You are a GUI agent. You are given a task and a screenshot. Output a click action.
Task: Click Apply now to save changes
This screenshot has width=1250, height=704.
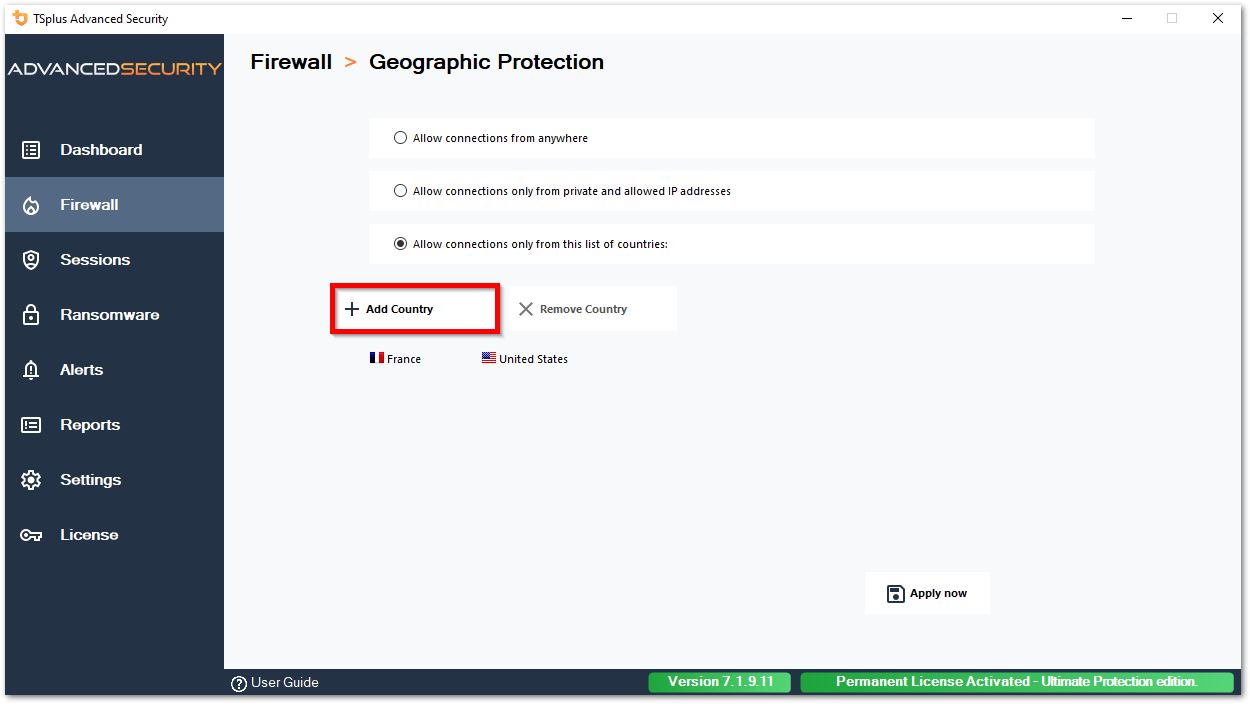point(926,592)
